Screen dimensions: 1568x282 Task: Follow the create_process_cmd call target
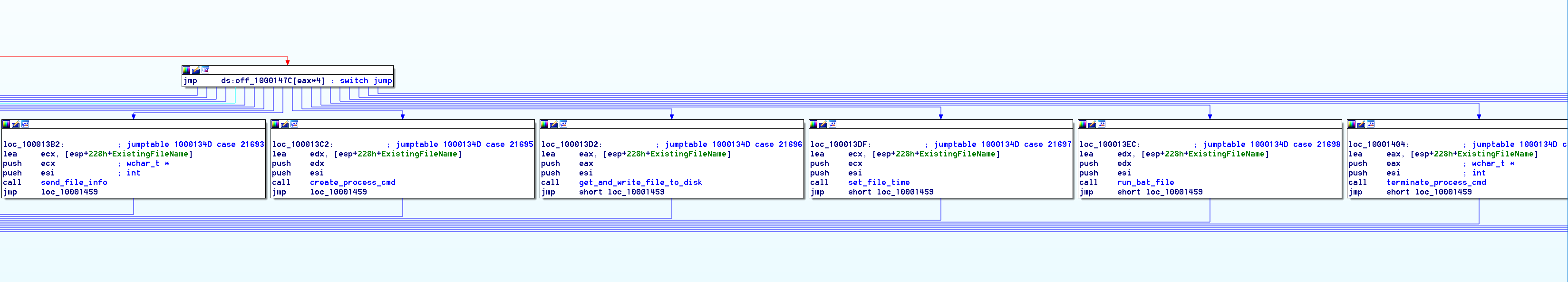point(352,183)
